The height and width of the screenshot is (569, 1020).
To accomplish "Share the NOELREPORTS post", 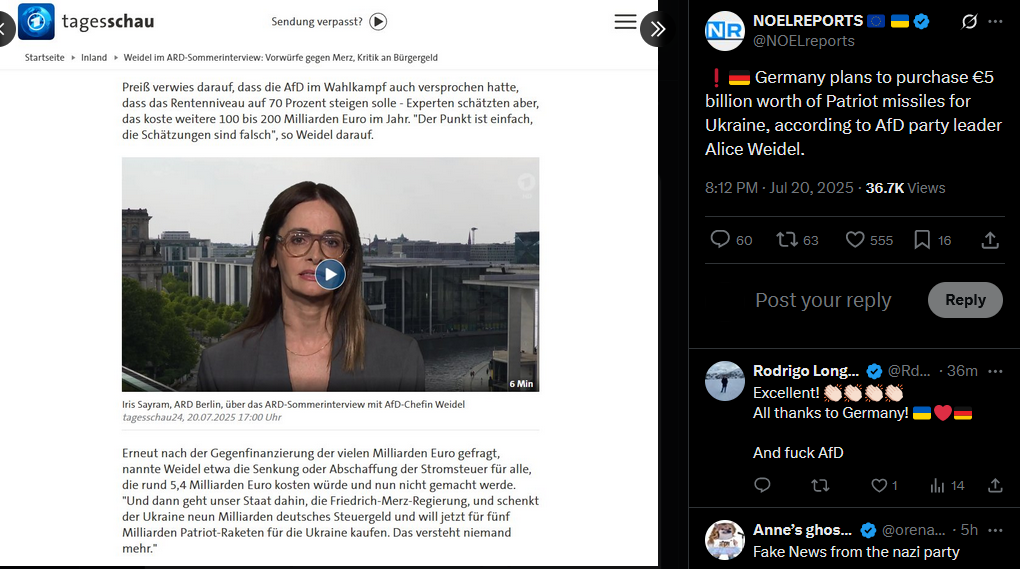I will coord(990,240).
